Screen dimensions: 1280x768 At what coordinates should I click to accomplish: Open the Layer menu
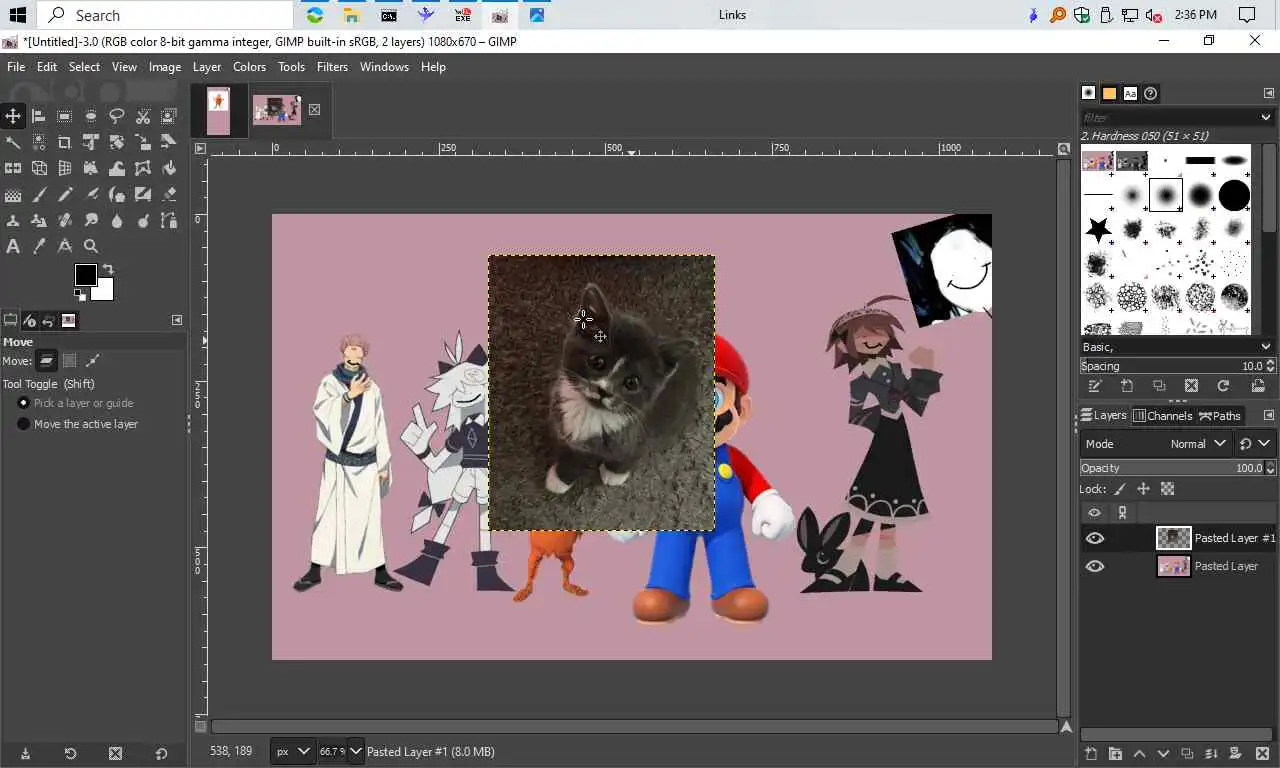coord(207,67)
